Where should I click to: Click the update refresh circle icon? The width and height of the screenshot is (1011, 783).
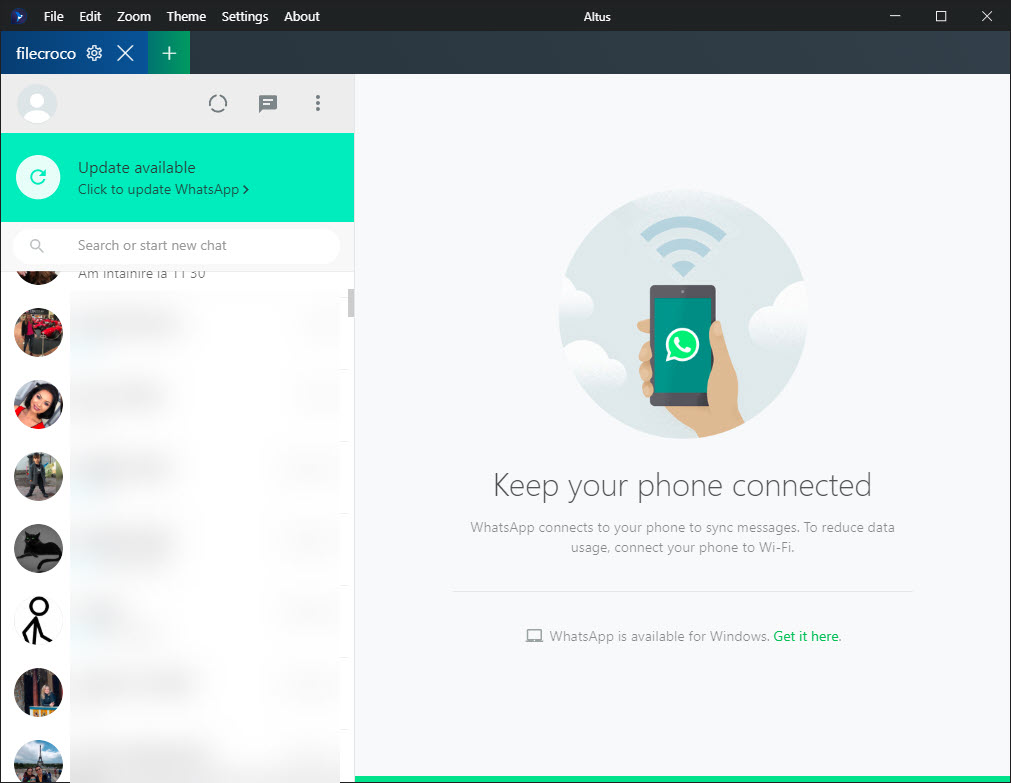(38, 177)
